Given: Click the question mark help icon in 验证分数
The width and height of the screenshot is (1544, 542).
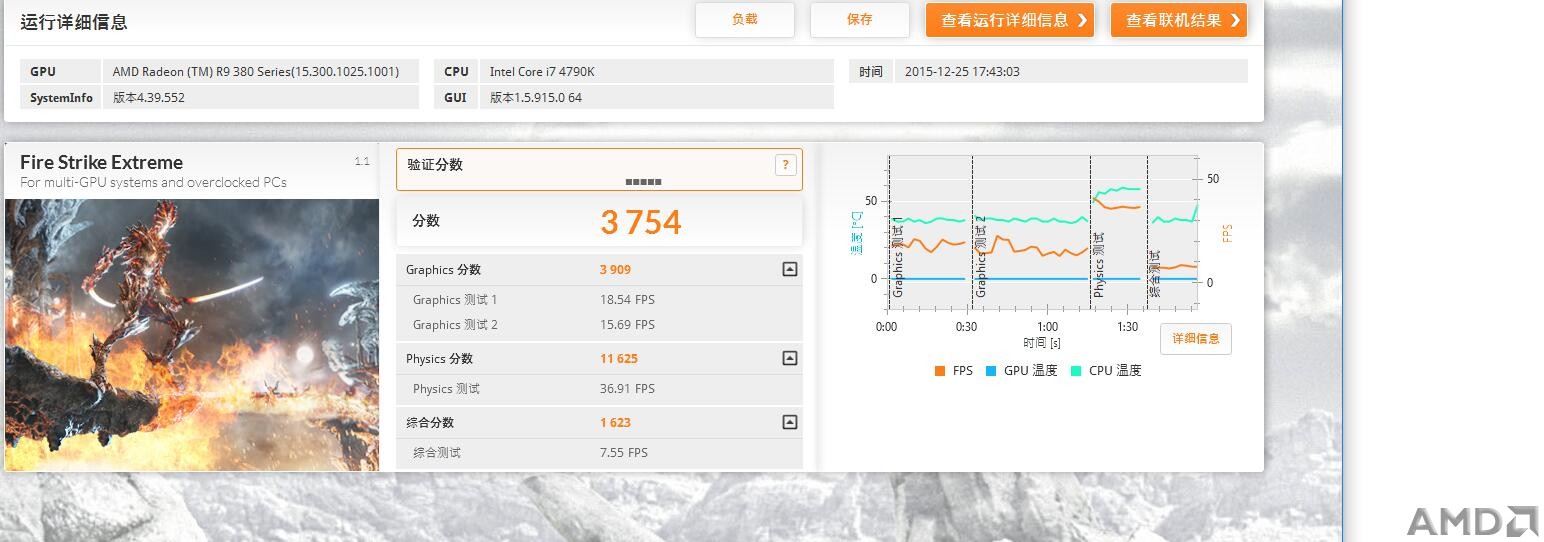Looking at the screenshot, I should coord(786,165).
